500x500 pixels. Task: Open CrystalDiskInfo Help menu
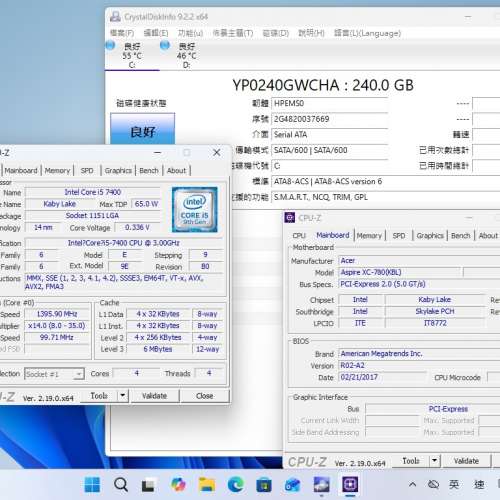tap(311, 33)
